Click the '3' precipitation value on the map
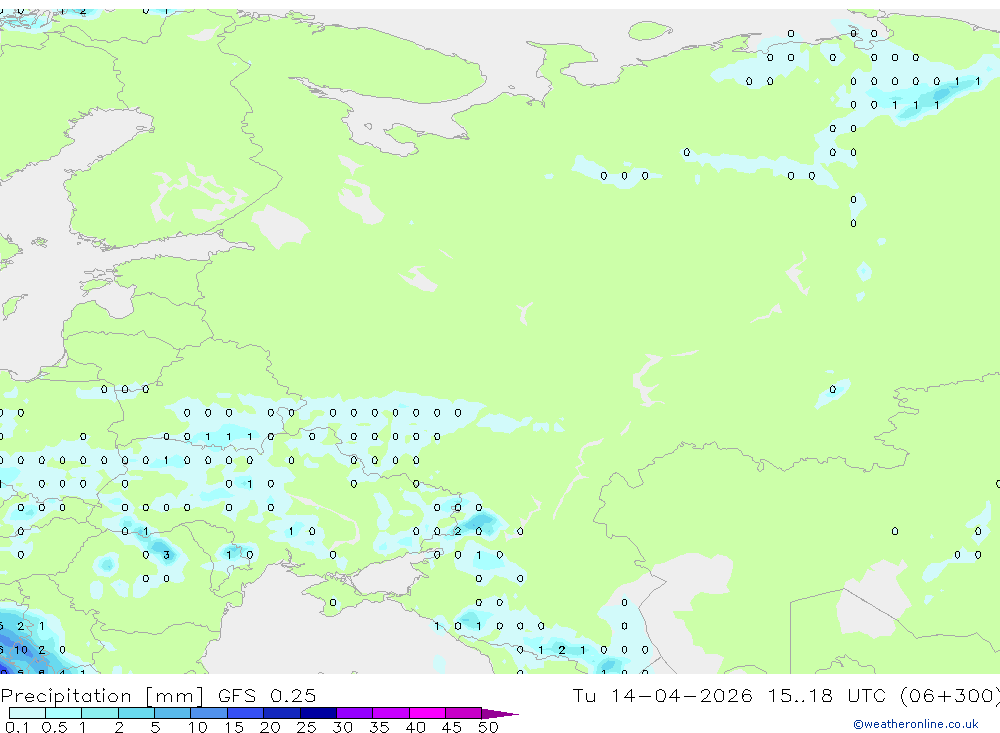The image size is (1000, 733). (x=166, y=555)
